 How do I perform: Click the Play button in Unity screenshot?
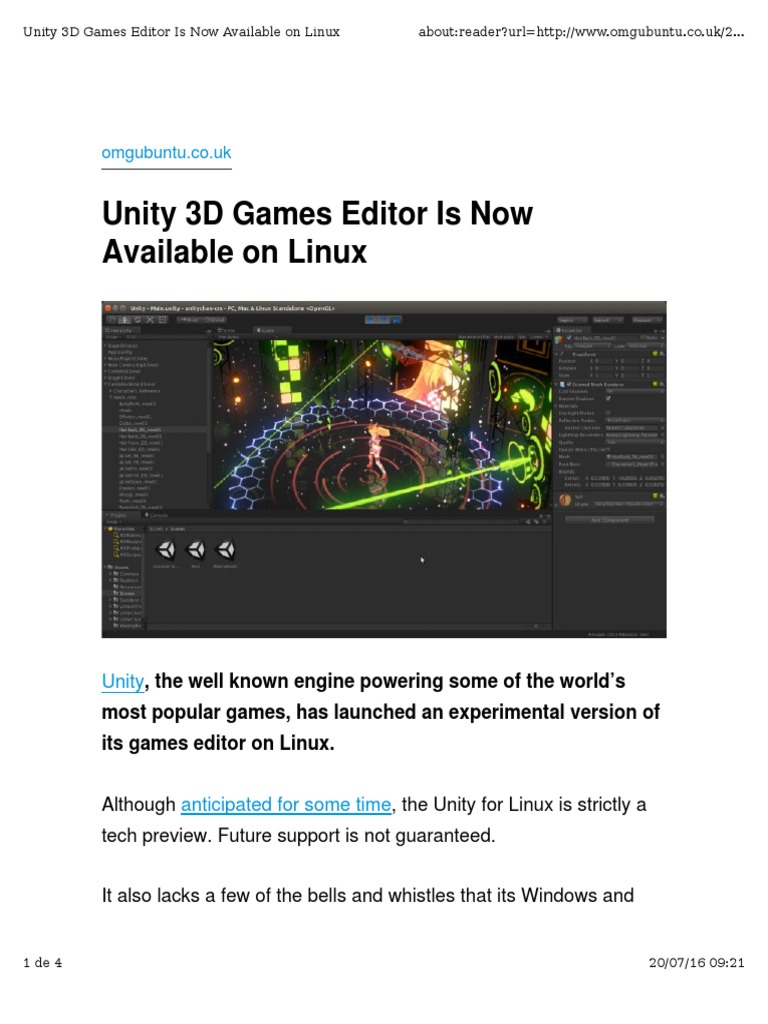pyautogui.click(x=372, y=319)
